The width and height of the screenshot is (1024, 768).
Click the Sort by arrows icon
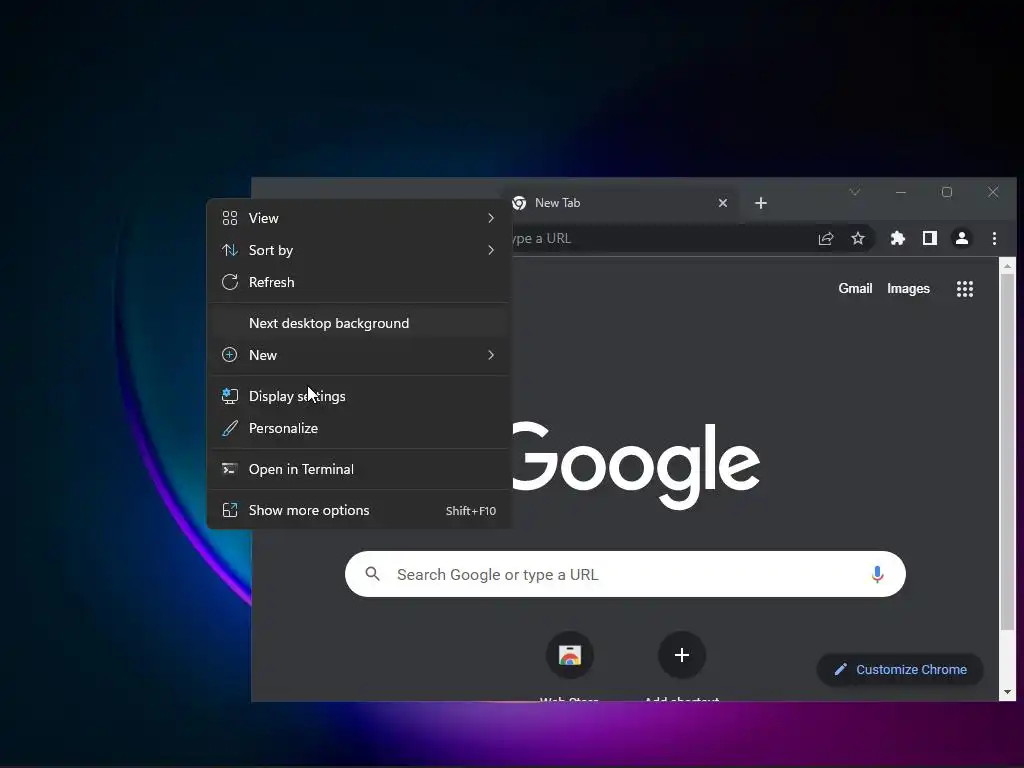pos(230,250)
